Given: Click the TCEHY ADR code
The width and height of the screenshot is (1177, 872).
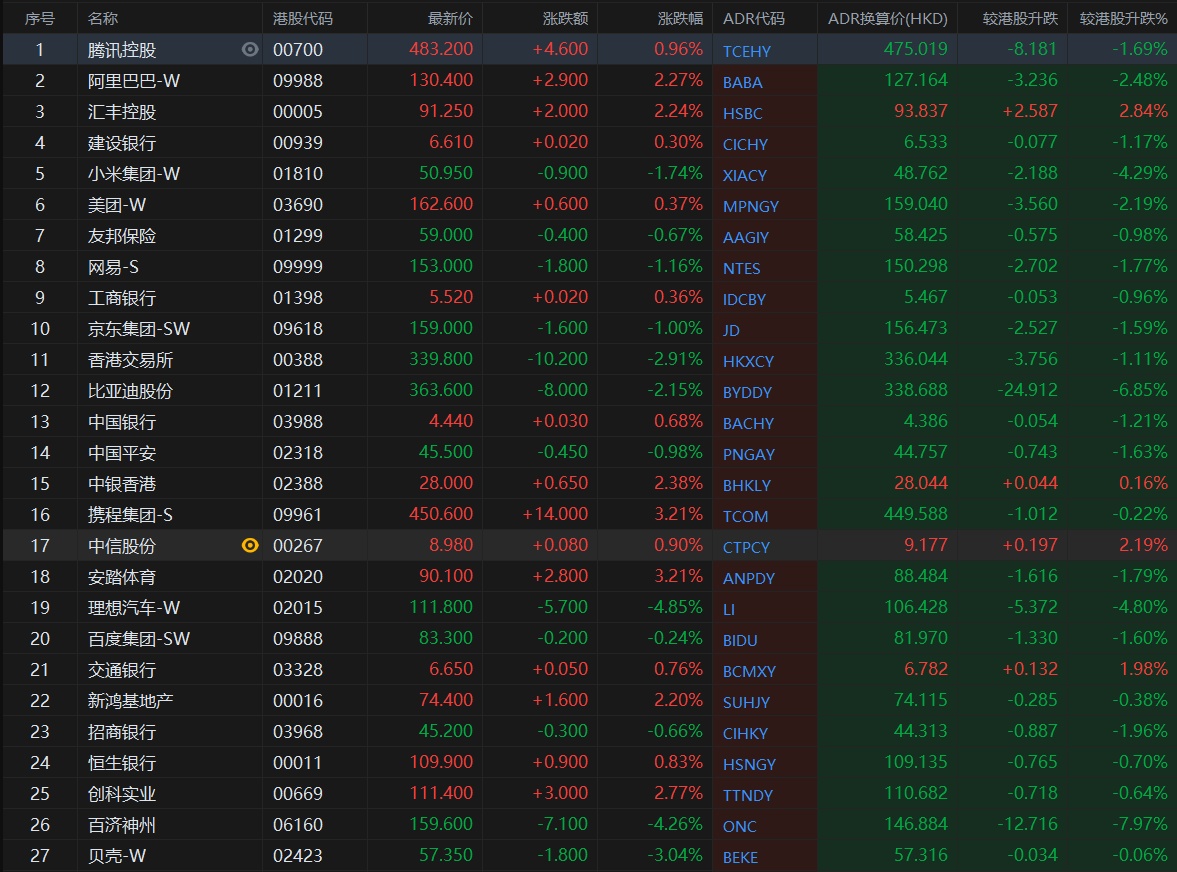Looking at the screenshot, I should pos(746,51).
